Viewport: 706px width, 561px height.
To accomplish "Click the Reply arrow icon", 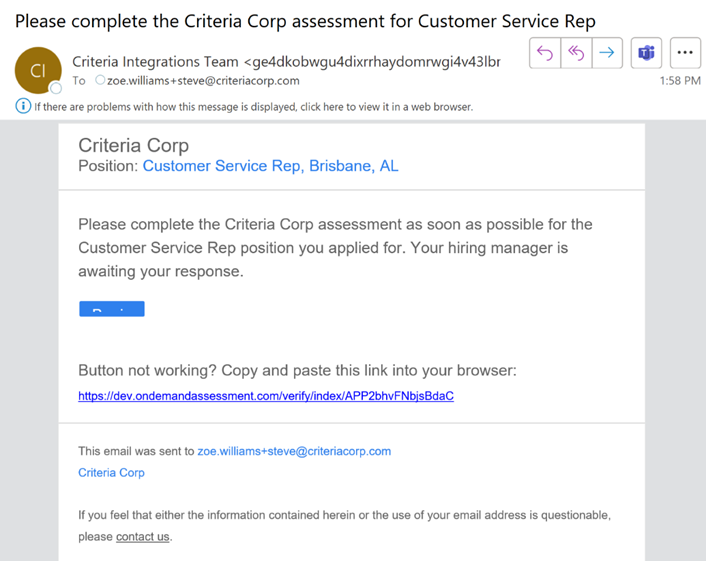I will (545, 53).
